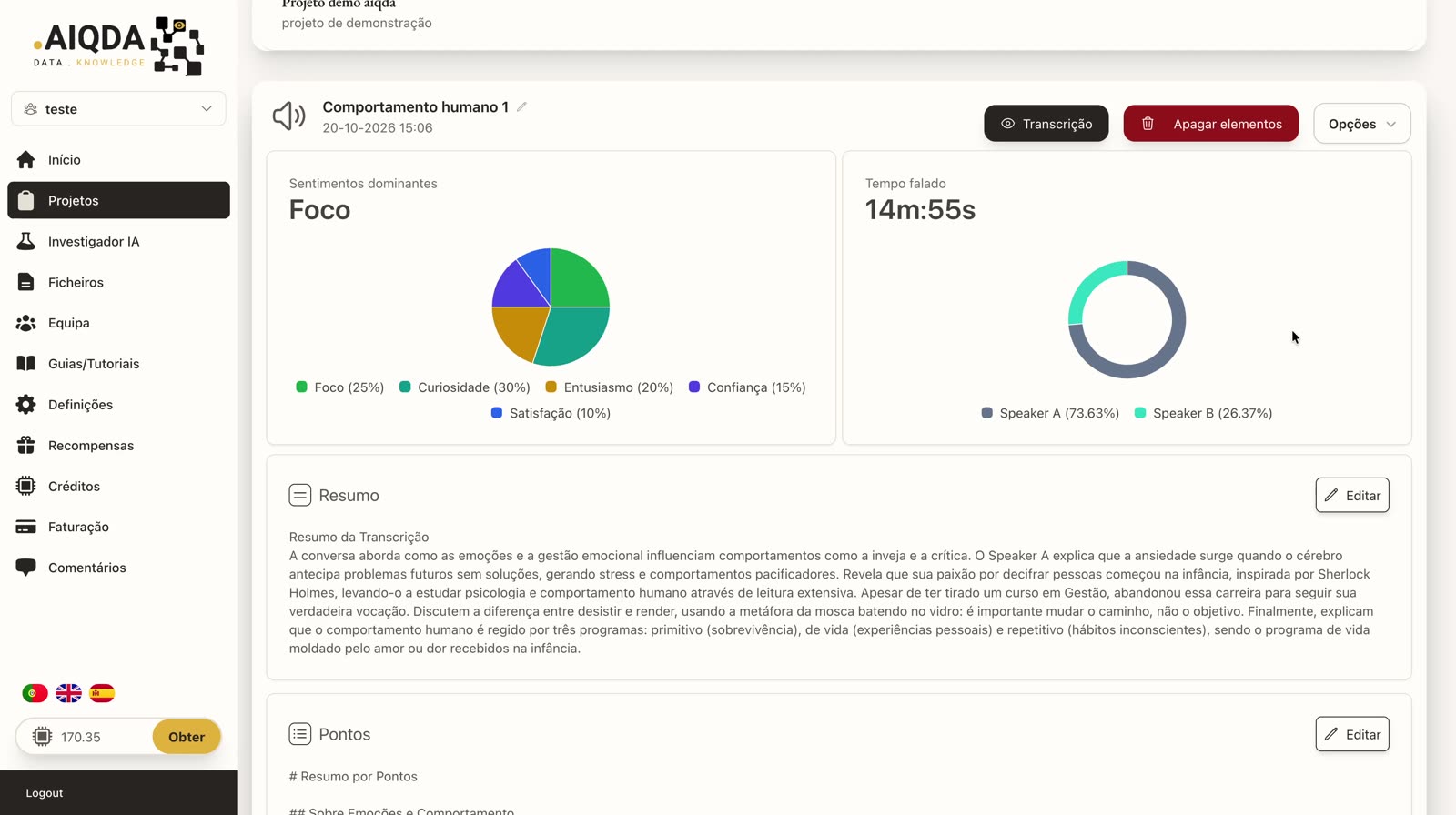Open Ficheiros in the sidebar

click(x=118, y=282)
